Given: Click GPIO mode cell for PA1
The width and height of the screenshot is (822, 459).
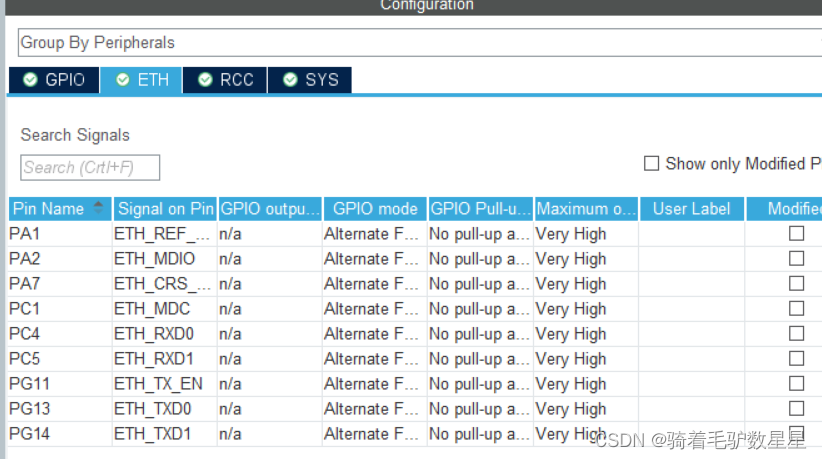Looking at the screenshot, I should [375, 234].
